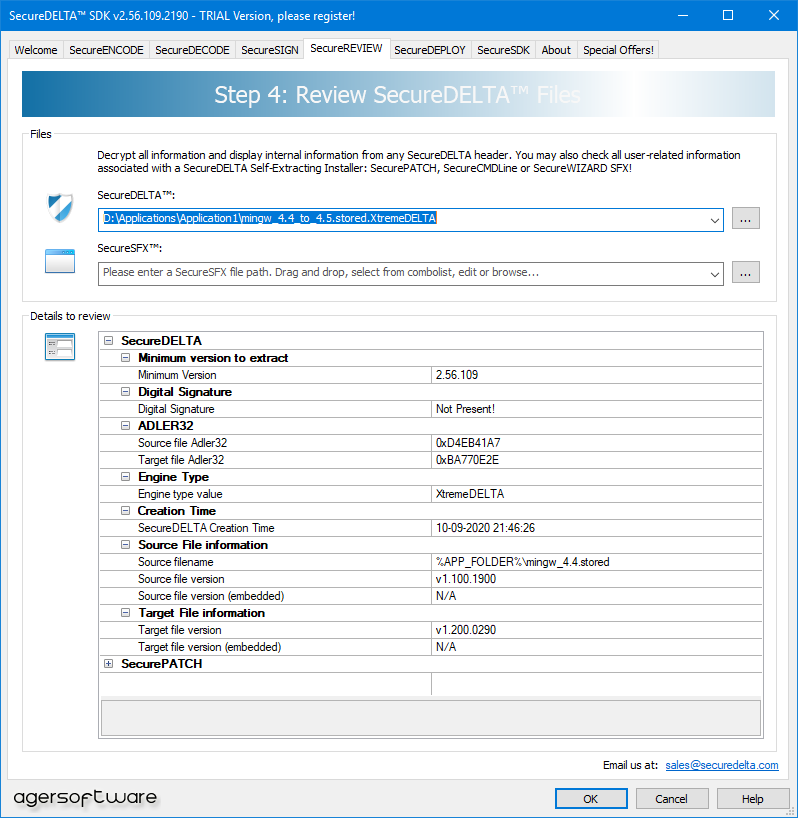Browse for a SecureSFX file
The height and width of the screenshot is (818, 798).
[x=745, y=272]
